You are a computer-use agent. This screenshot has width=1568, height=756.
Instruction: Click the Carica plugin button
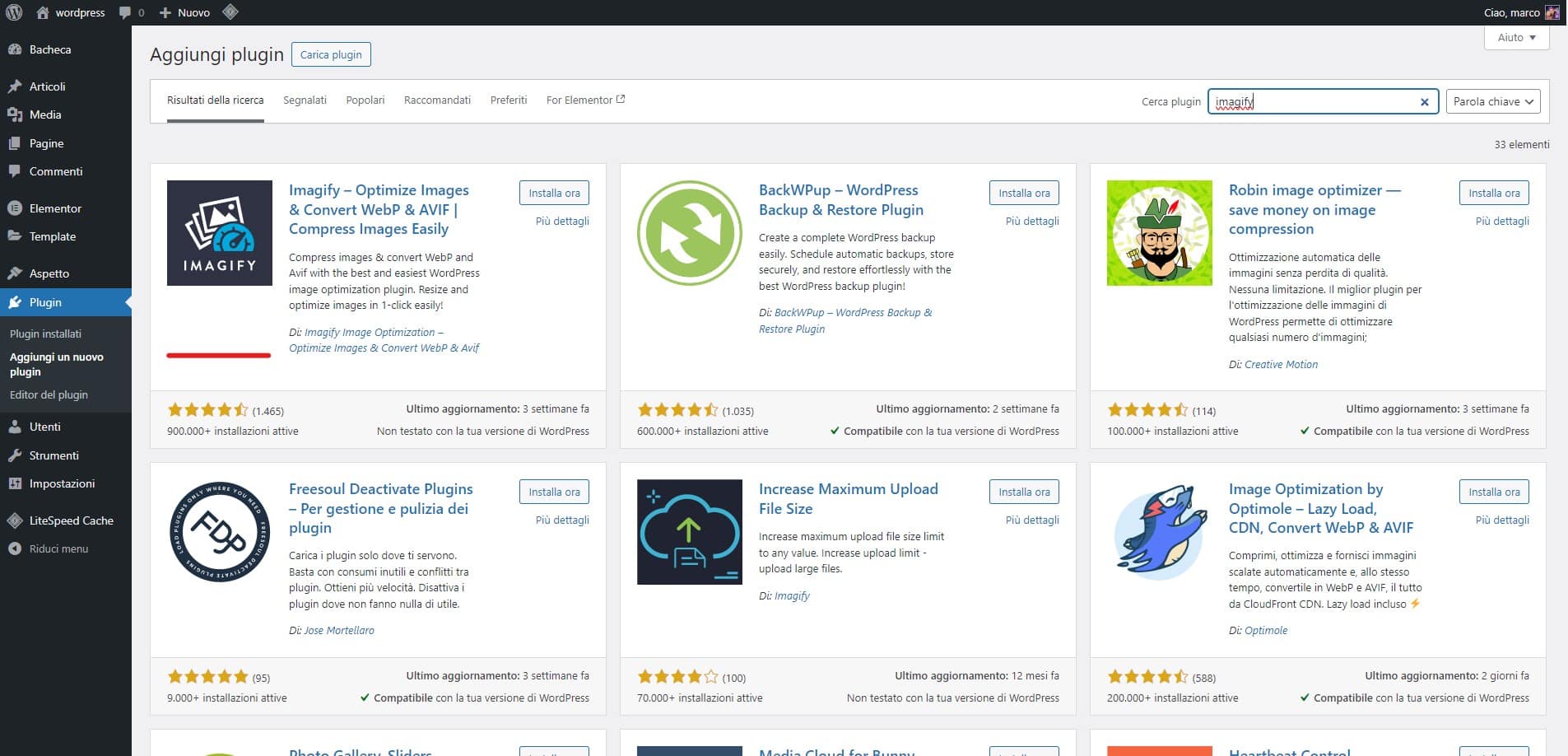pos(331,54)
